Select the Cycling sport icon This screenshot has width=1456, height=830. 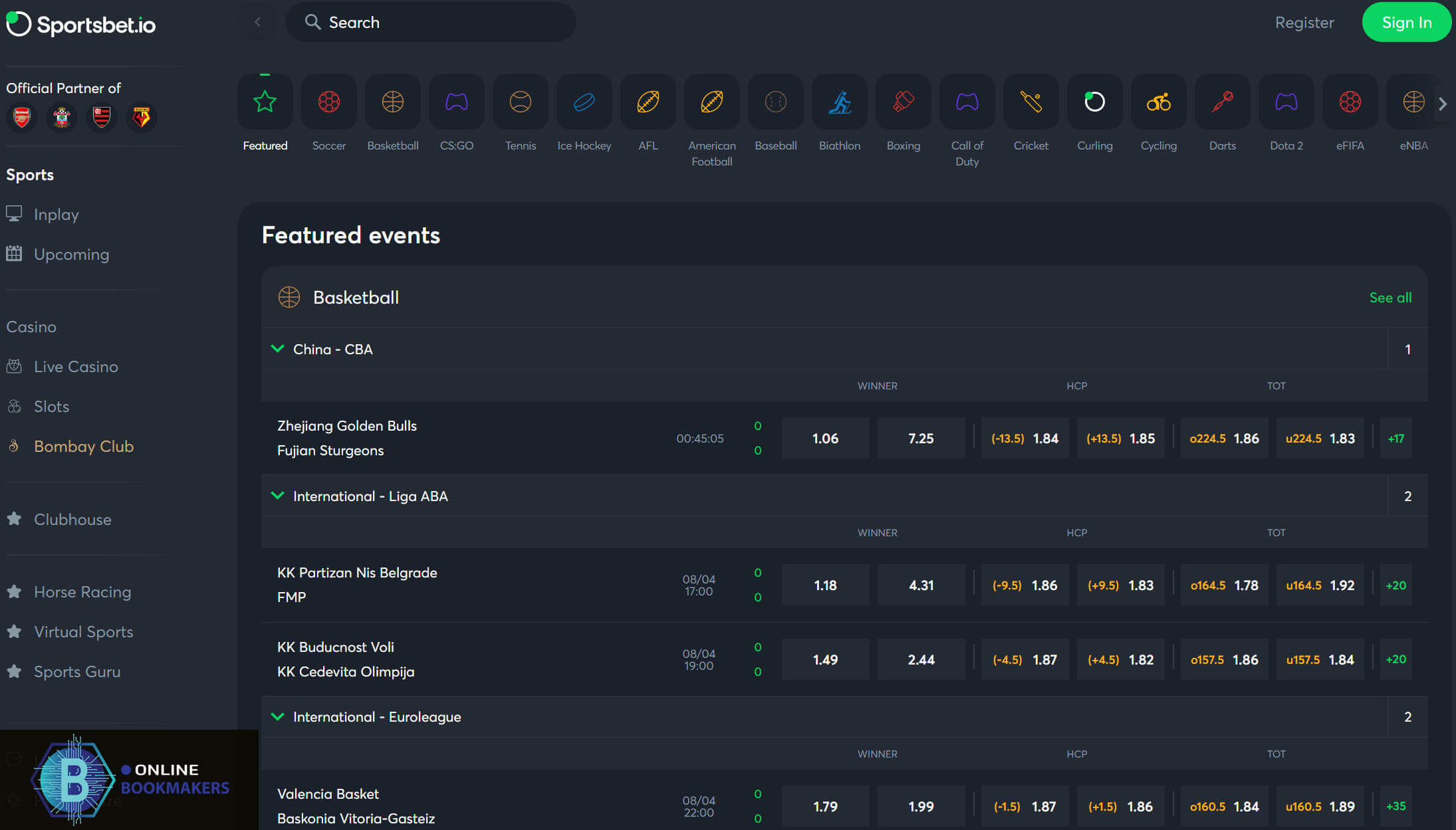(x=1158, y=102)
